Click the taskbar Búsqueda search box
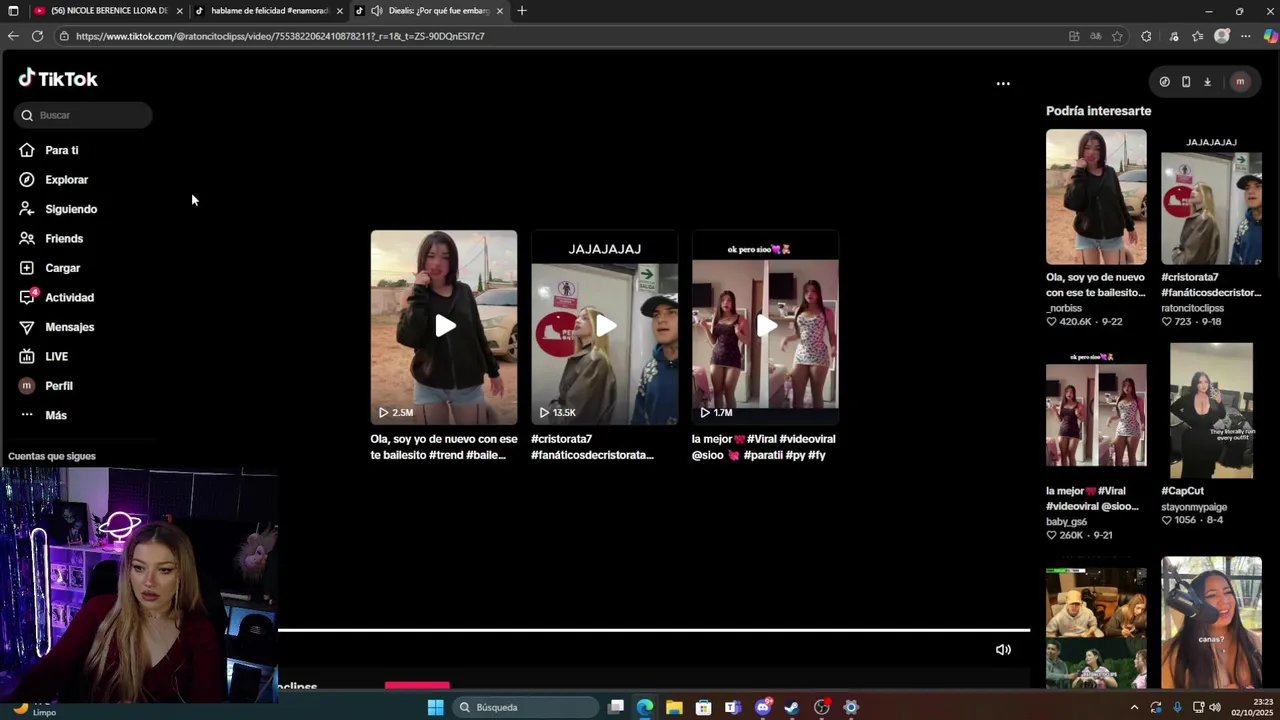Viewport: 1280px width, 720px height. (x=525, y=707)
